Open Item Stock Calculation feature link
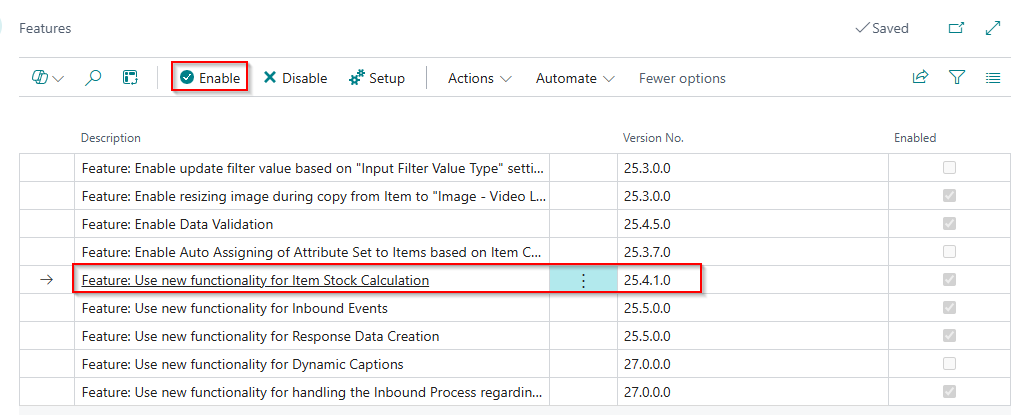This screenshot has height=415, width=1020. coord(255,280)
